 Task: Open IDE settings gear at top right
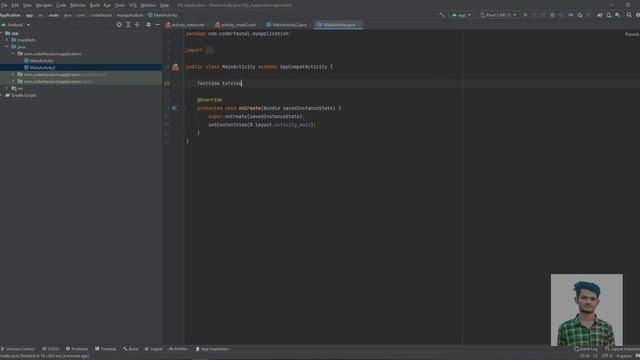pyautogui.click(x=638, y=15)
